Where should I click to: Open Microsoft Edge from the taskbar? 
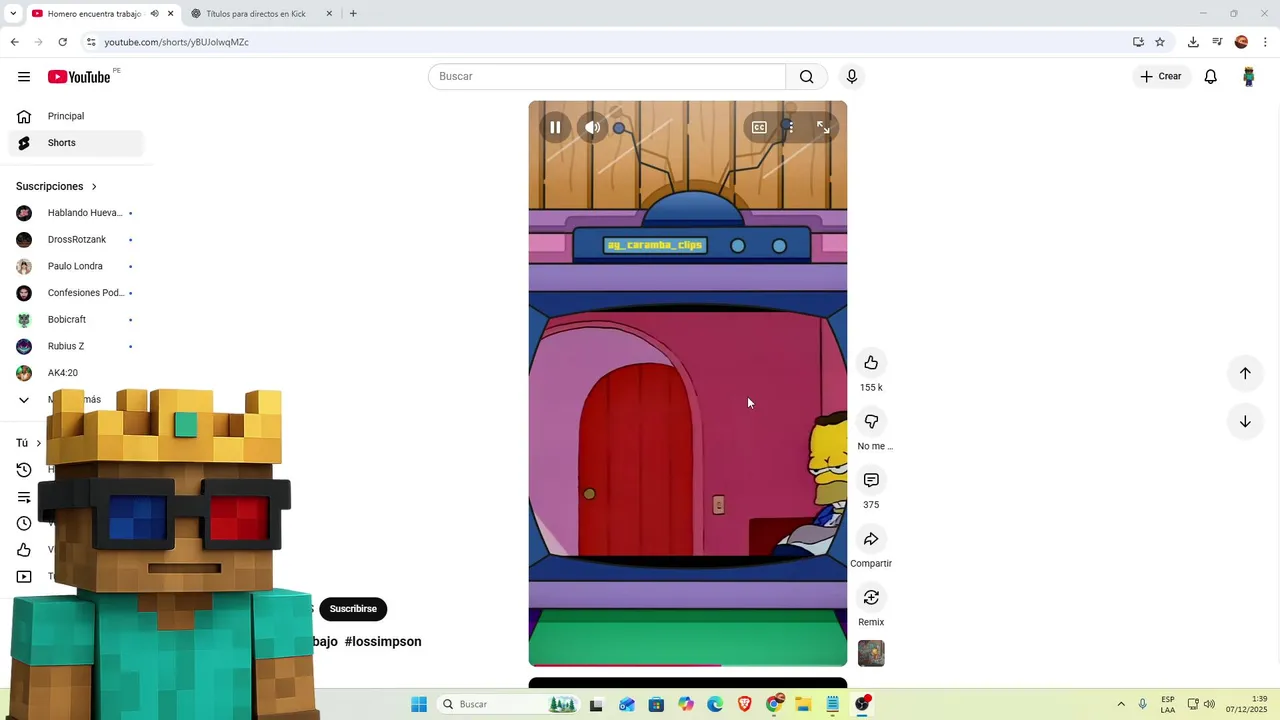point(715,704)
